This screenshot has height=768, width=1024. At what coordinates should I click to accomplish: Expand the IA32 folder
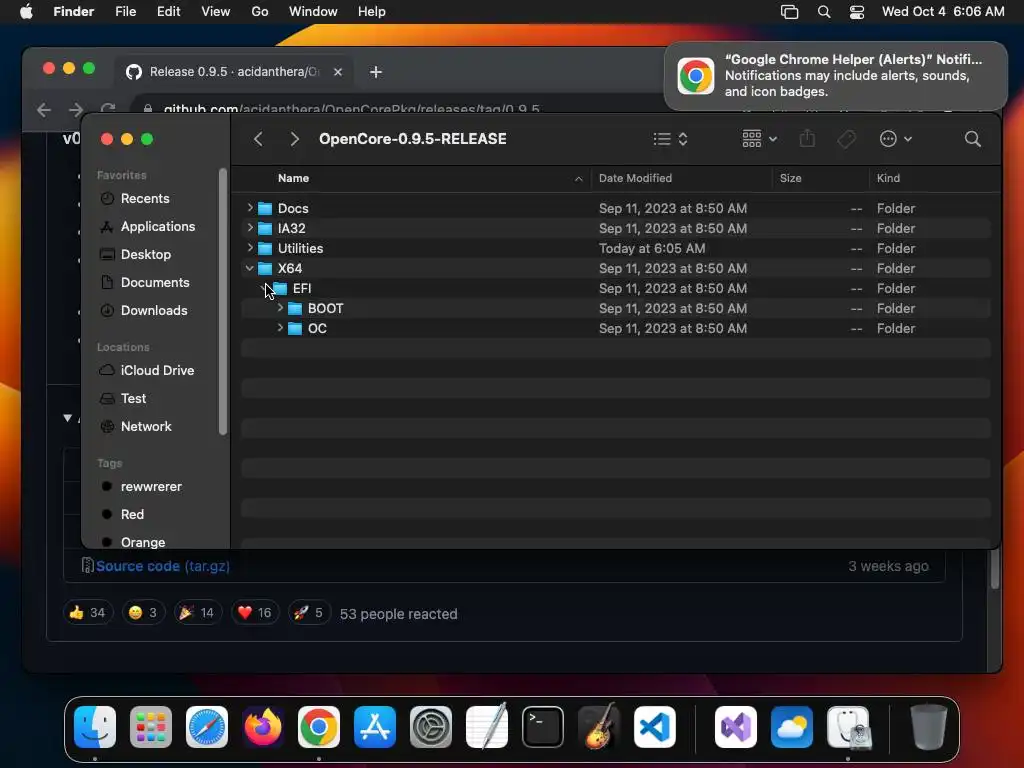tap(250, 228)
